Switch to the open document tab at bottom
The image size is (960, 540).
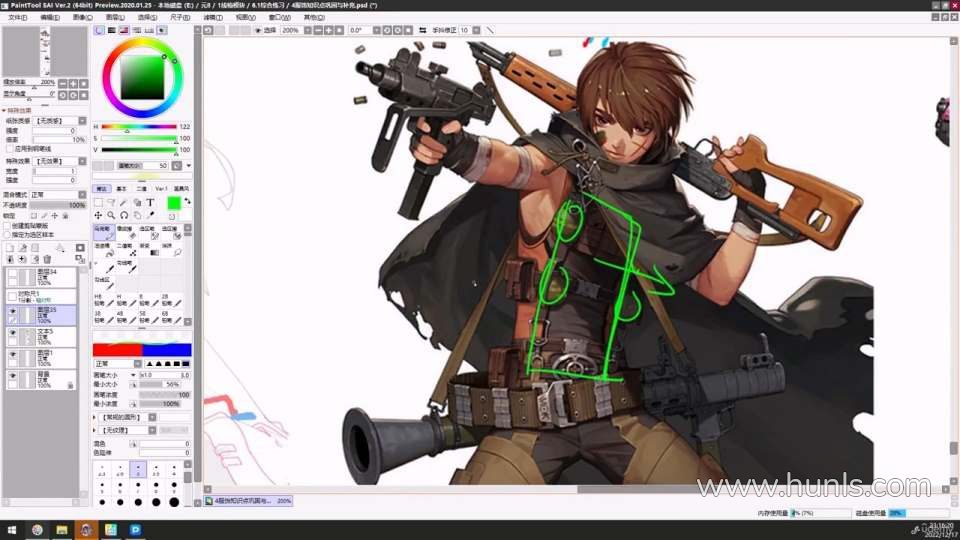248,501
